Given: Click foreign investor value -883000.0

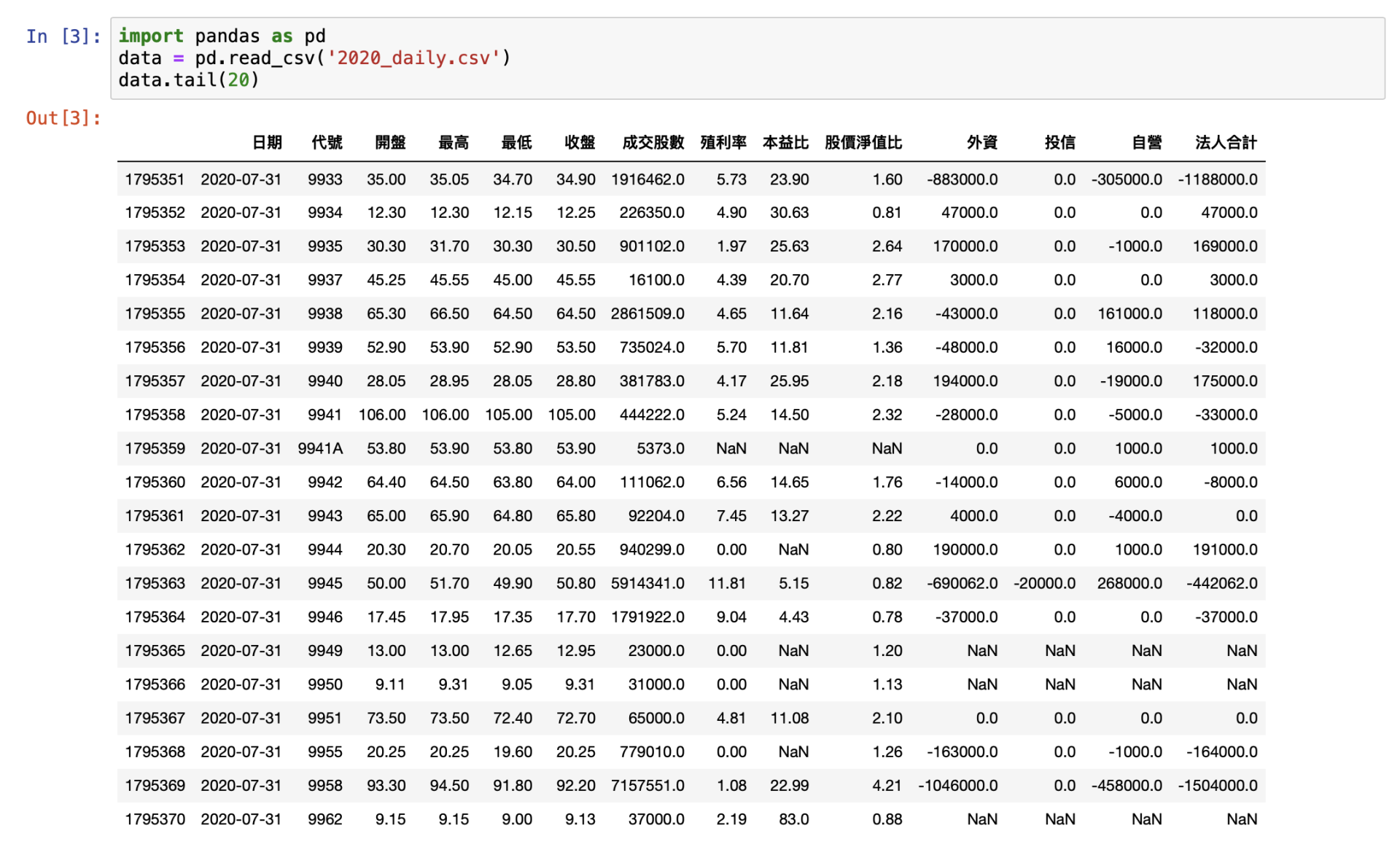Looking at the screenshot, I should (x=962, y=179).
